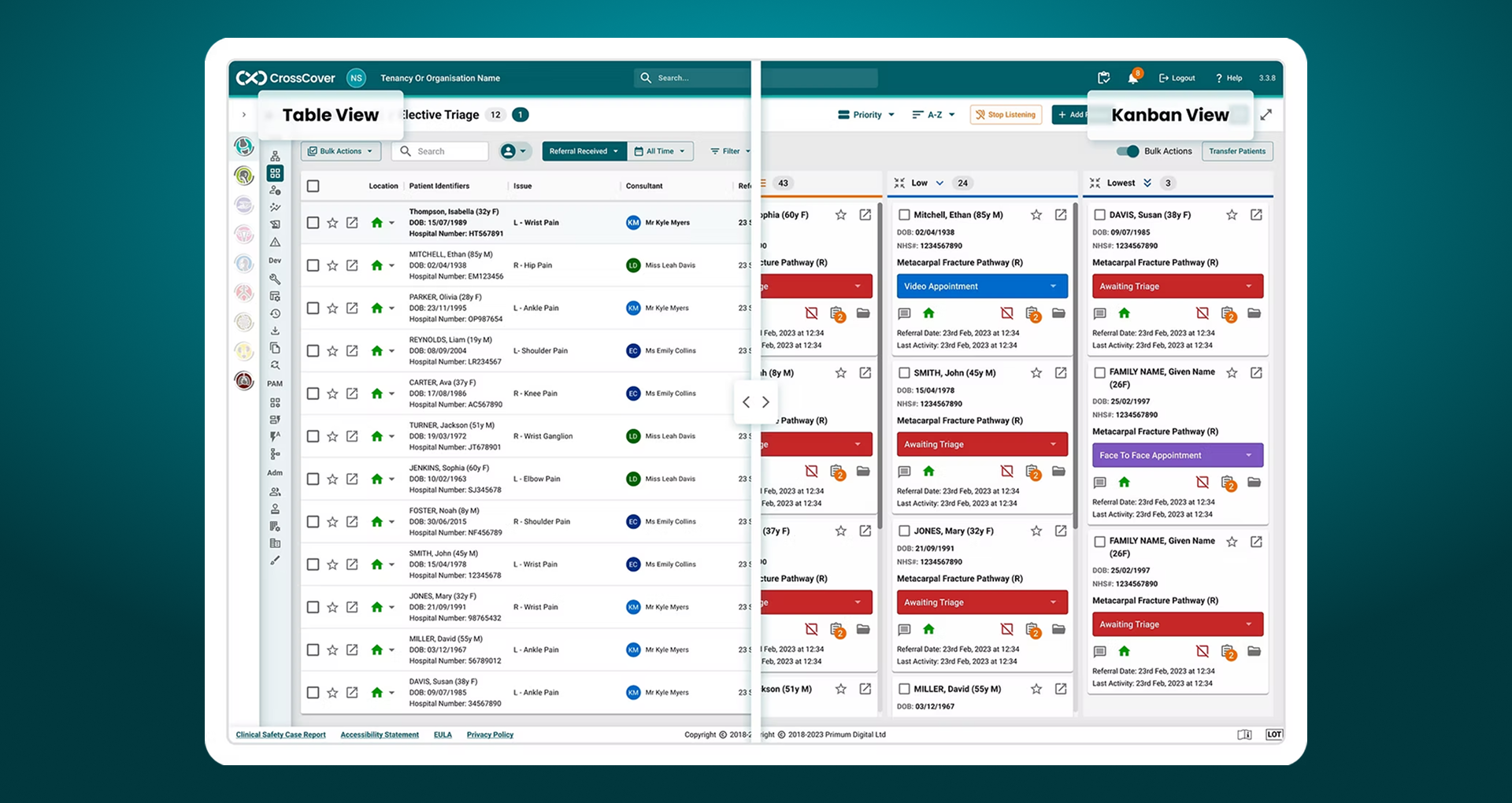1512x803 pixels.
Task: Open the clipboard tasks icon in header
Action: [x=1103, y=78]
